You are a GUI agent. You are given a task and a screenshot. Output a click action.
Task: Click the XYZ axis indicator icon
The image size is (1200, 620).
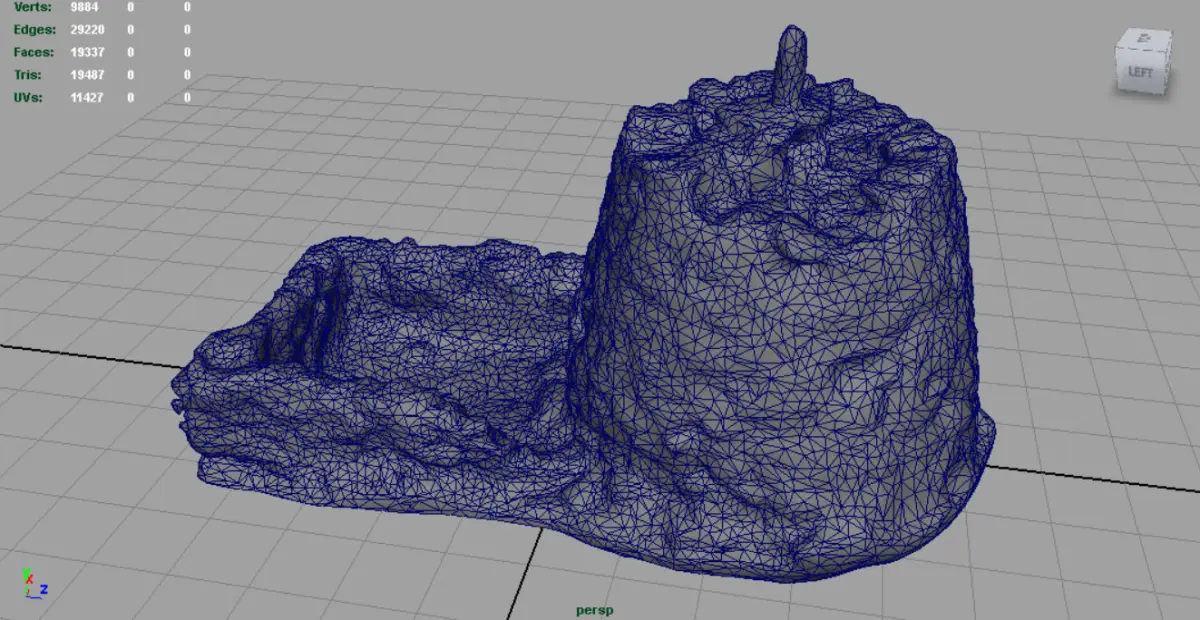tap(34, 583)
